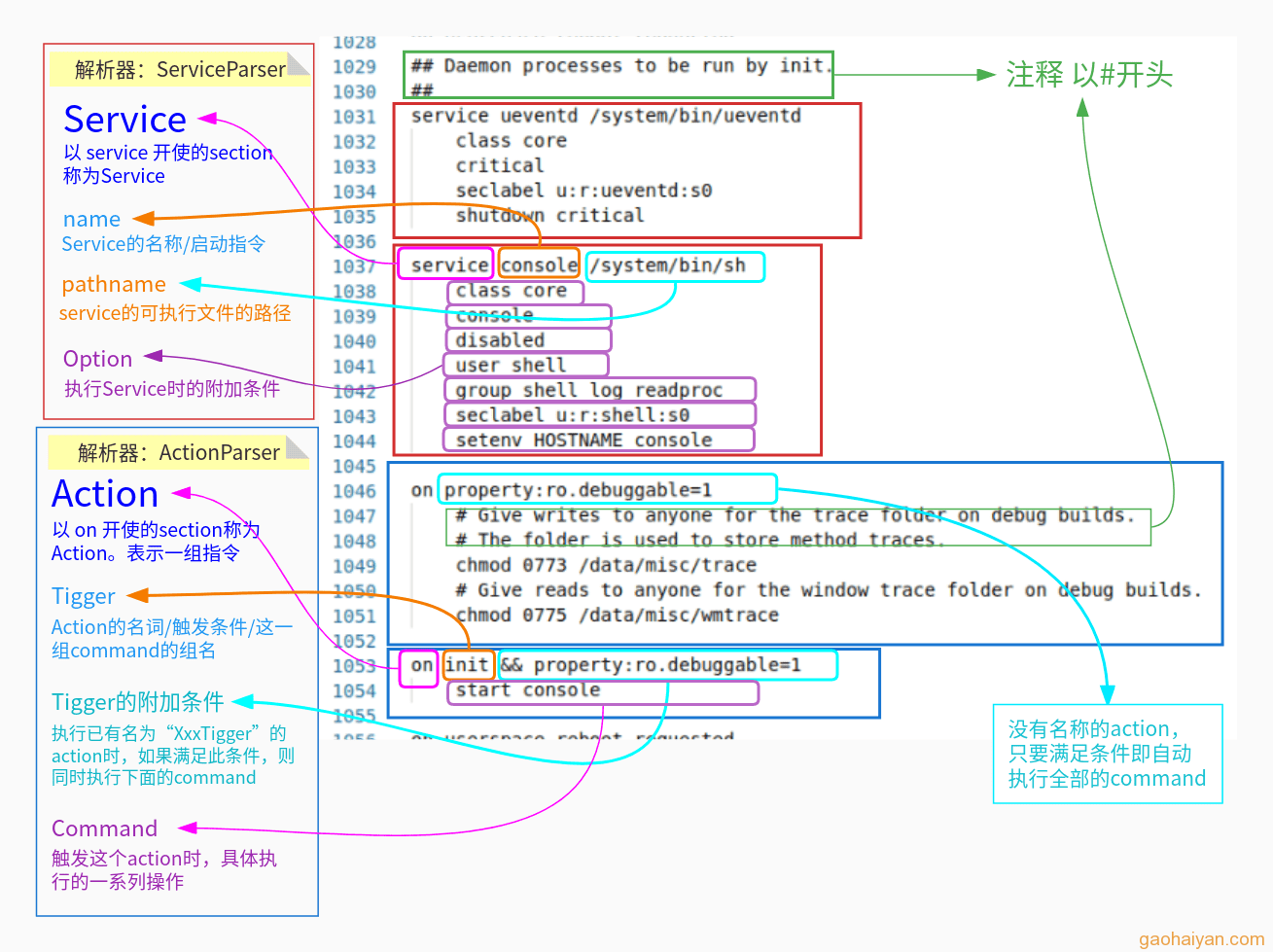Click the text 'Action。表示一组指令'
The image size is (1273, 952).
146,553
